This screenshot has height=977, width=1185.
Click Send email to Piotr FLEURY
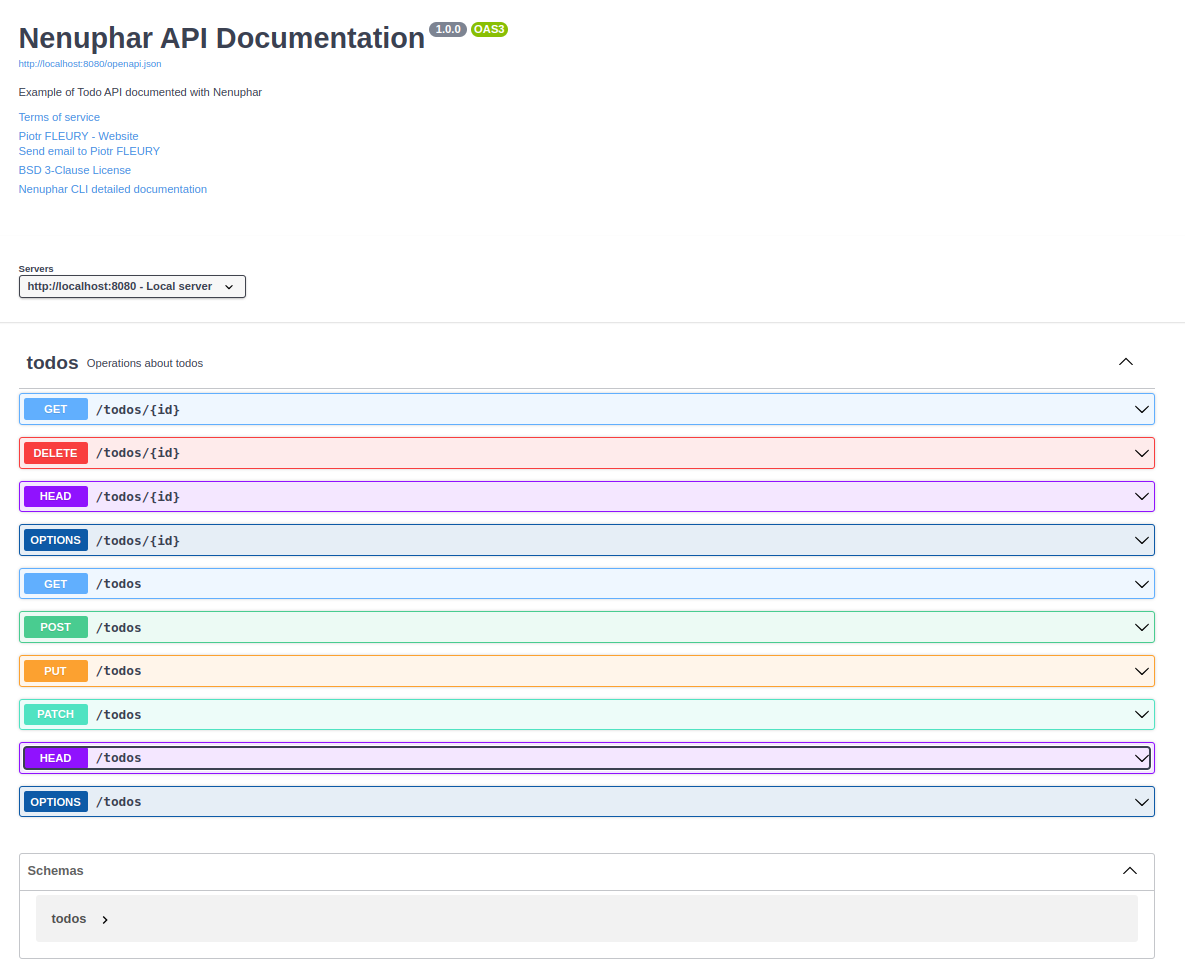[x=89, y=151]
